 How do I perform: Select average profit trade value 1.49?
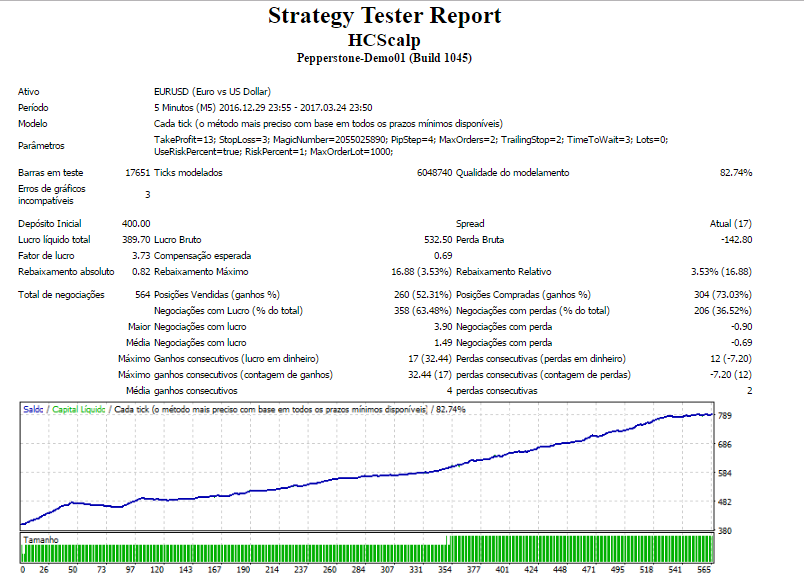(x=443, y=343)
